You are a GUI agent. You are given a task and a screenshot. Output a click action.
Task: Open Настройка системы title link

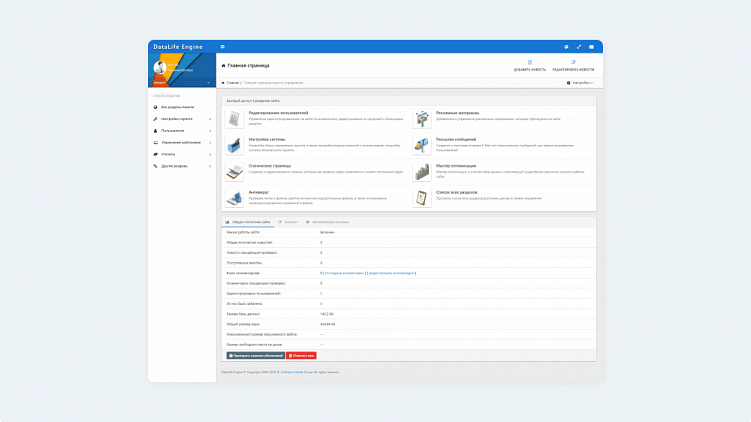(x=267, y=139)
